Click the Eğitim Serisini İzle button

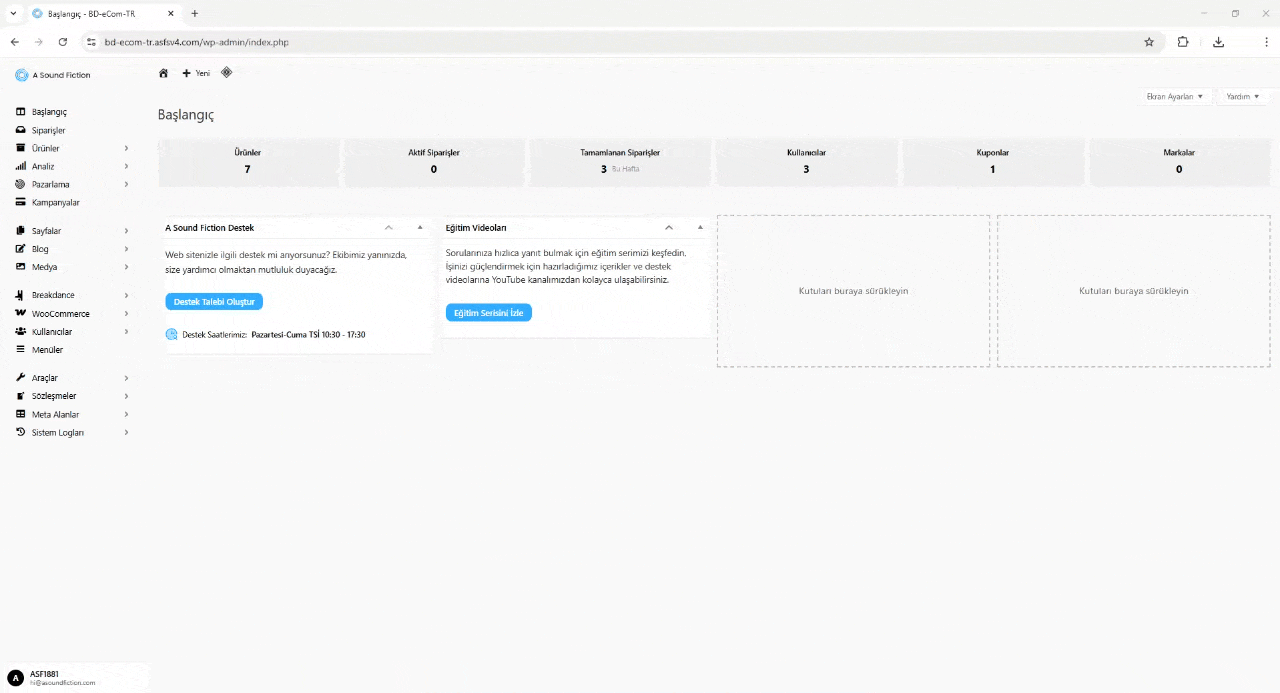tap(488, 313)
